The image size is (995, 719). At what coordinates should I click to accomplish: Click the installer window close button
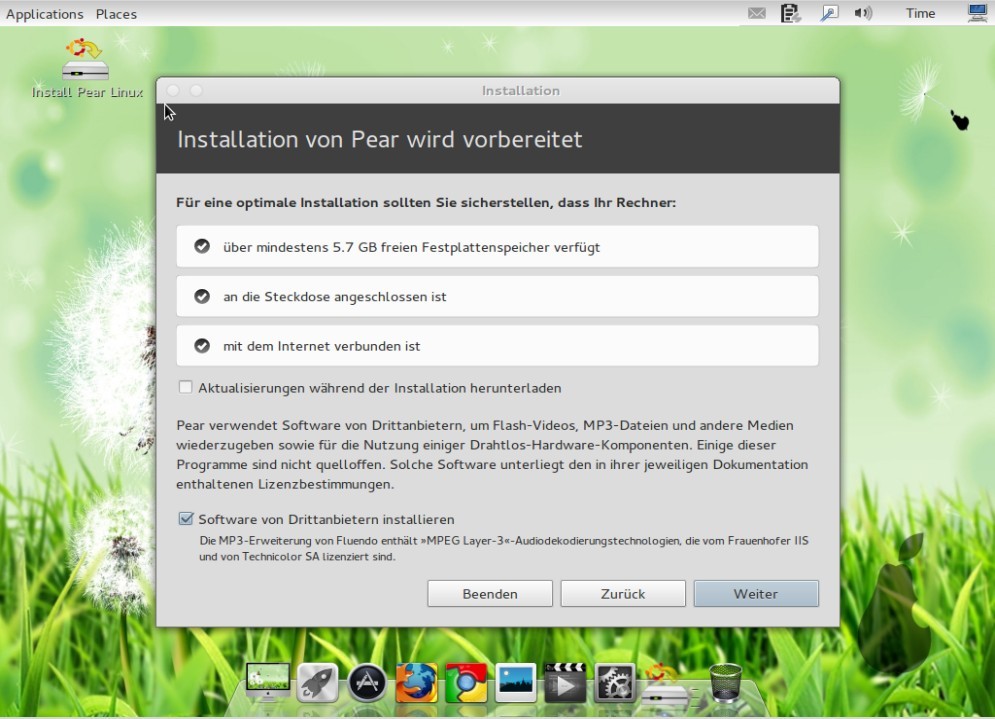point(173,91)
